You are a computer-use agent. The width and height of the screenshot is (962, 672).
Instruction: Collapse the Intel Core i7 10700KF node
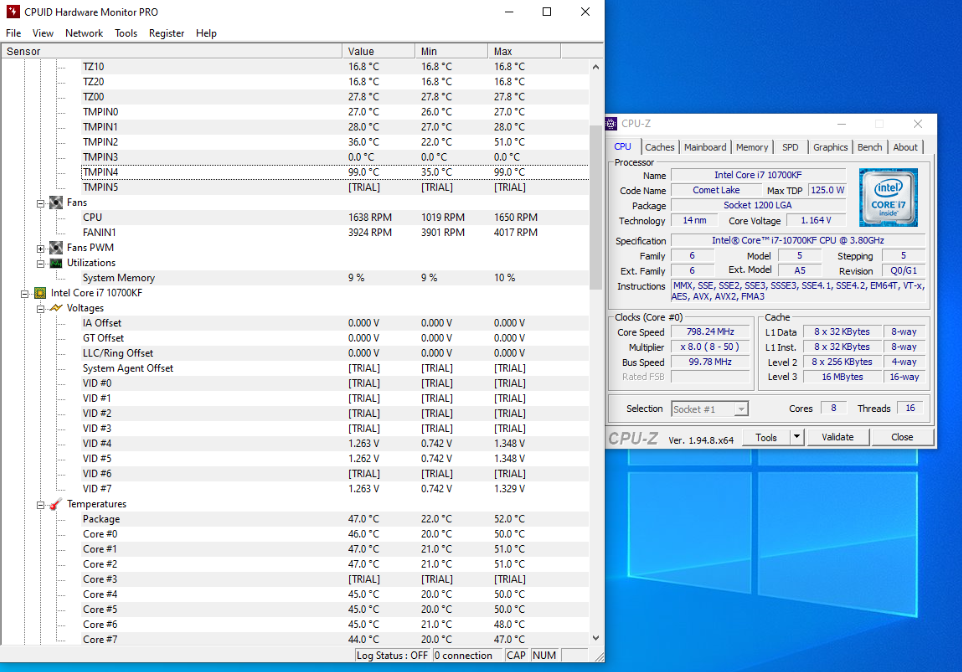coord(25,294)
